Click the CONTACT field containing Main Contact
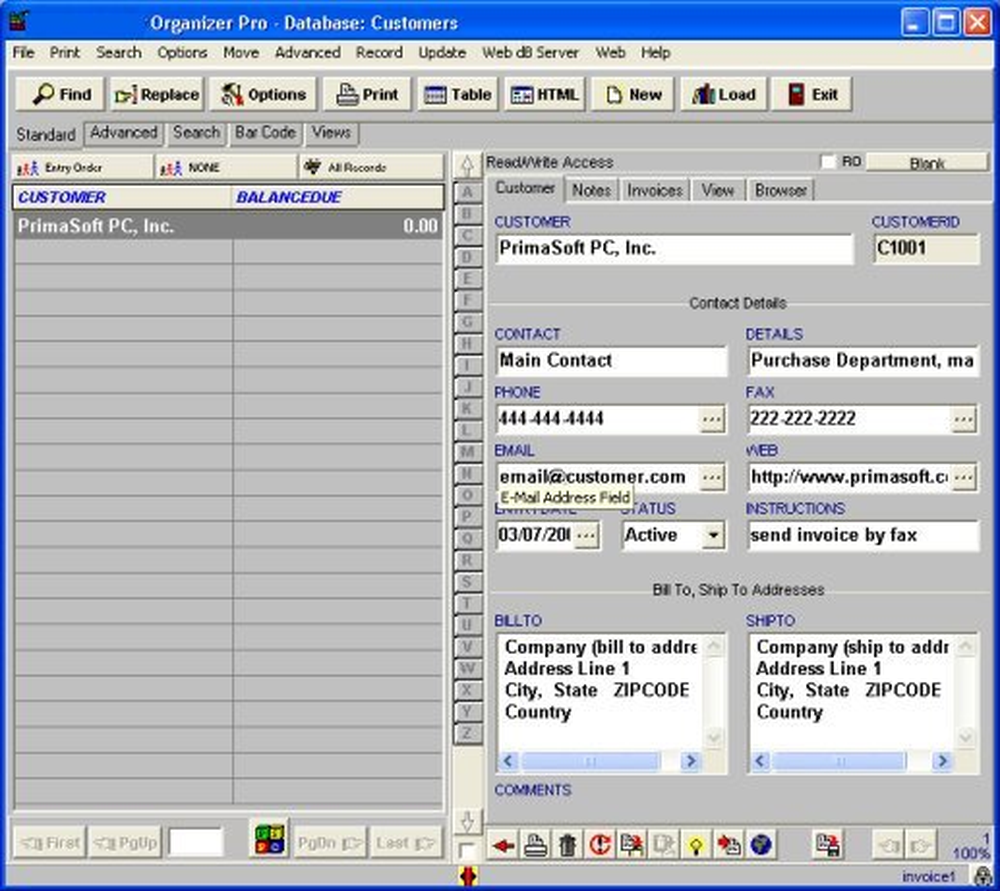Screen dimensions: 1000x891 611,361
